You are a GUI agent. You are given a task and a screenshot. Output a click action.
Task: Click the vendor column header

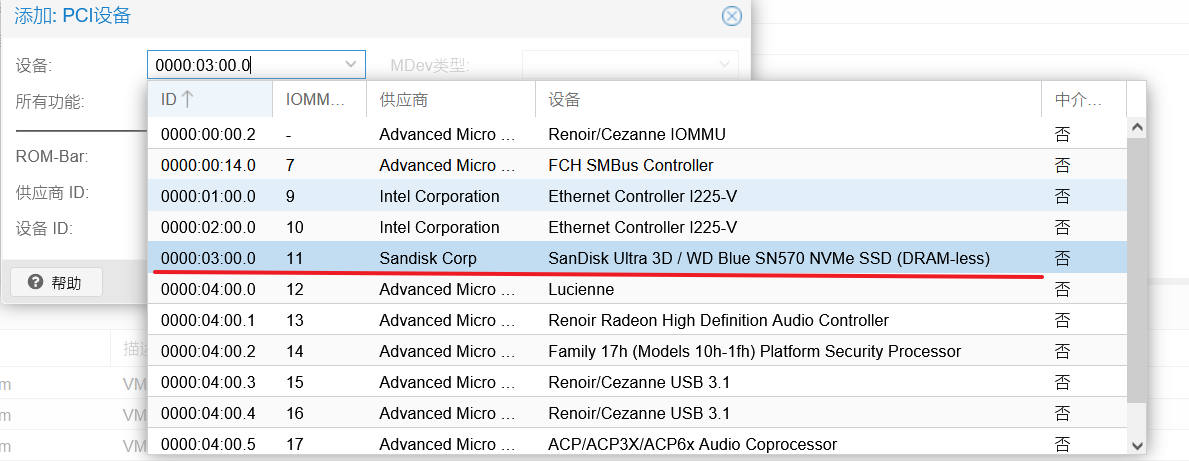click(x=450, y=100)
